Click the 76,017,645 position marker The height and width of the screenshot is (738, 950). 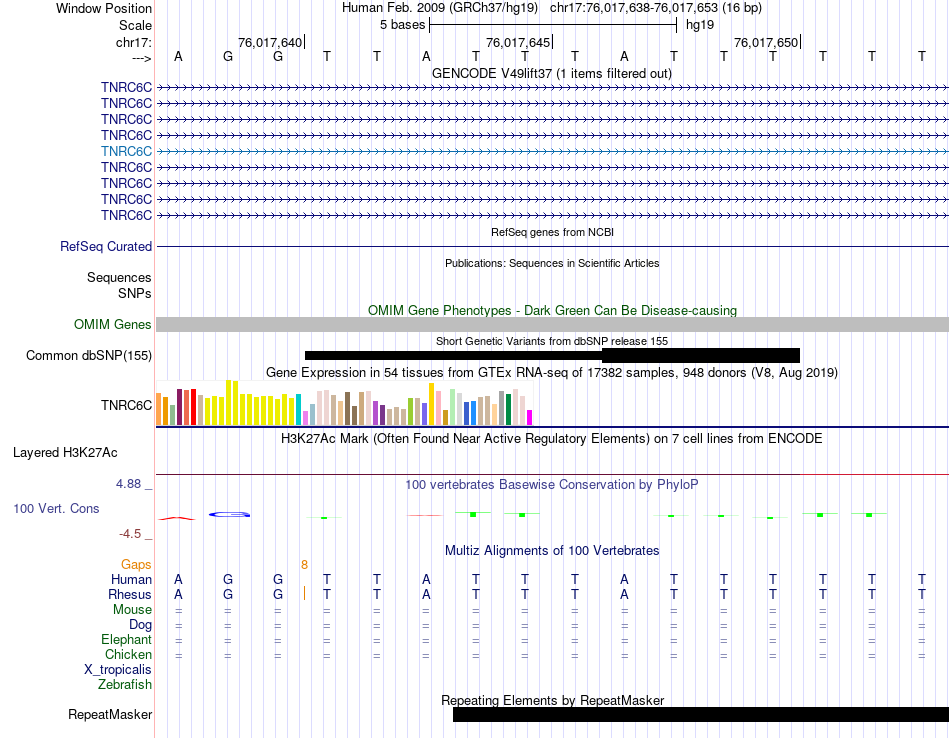point(518,42)
